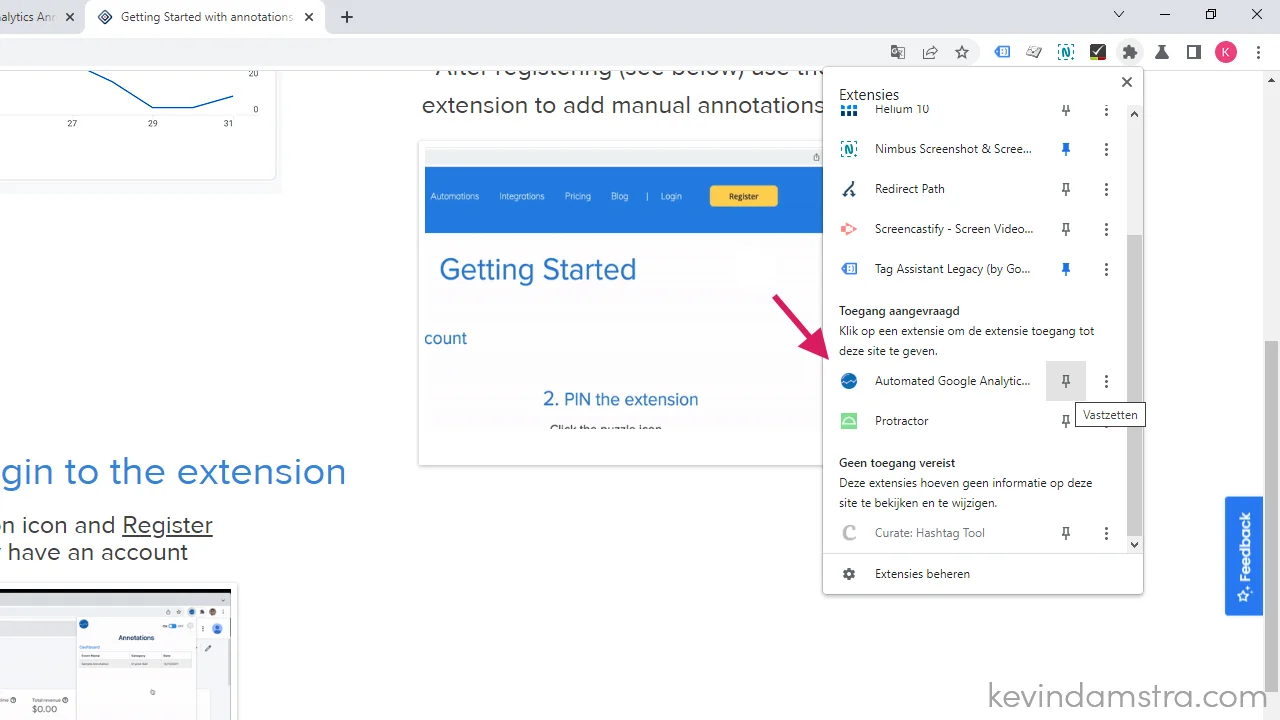This screenshot has width=1280, height=720.
Task: Click the Google Translate icon in address bar
Action: 898,52
